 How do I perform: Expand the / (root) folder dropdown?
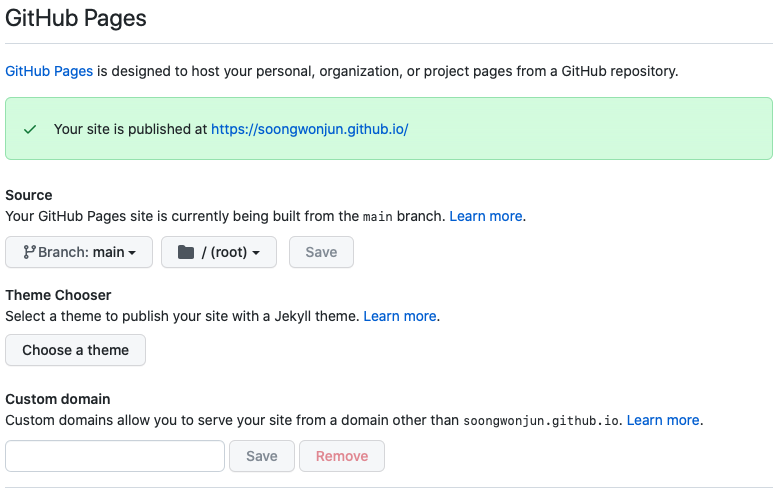click(x=218, y=252)
